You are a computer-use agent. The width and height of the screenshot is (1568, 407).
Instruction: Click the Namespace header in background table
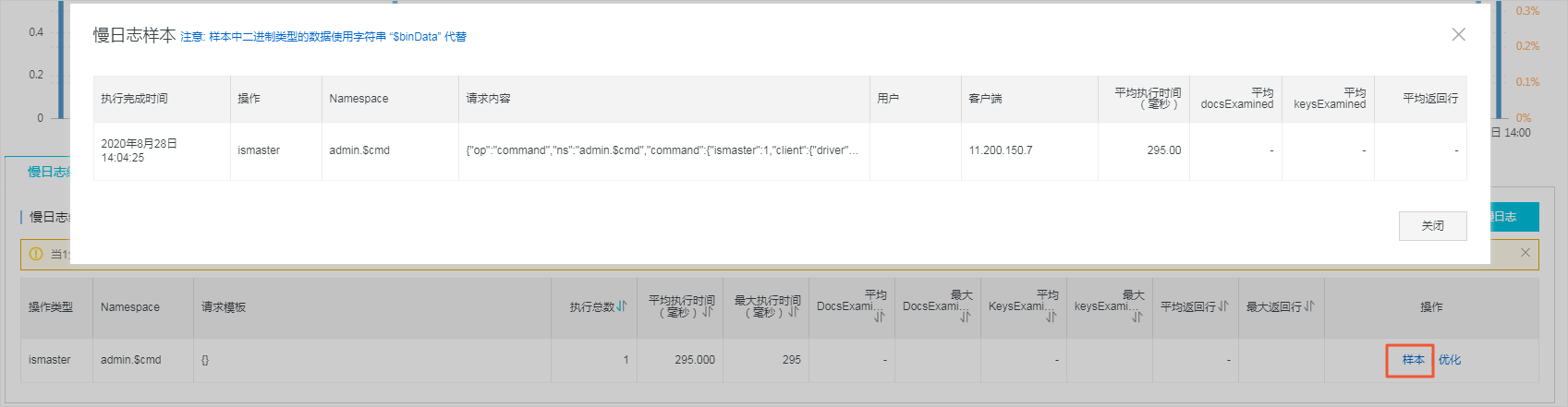[130, 307]
